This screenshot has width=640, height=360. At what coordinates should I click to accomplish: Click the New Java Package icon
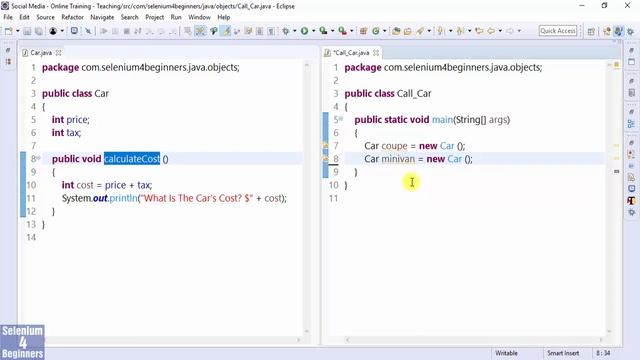363,31
